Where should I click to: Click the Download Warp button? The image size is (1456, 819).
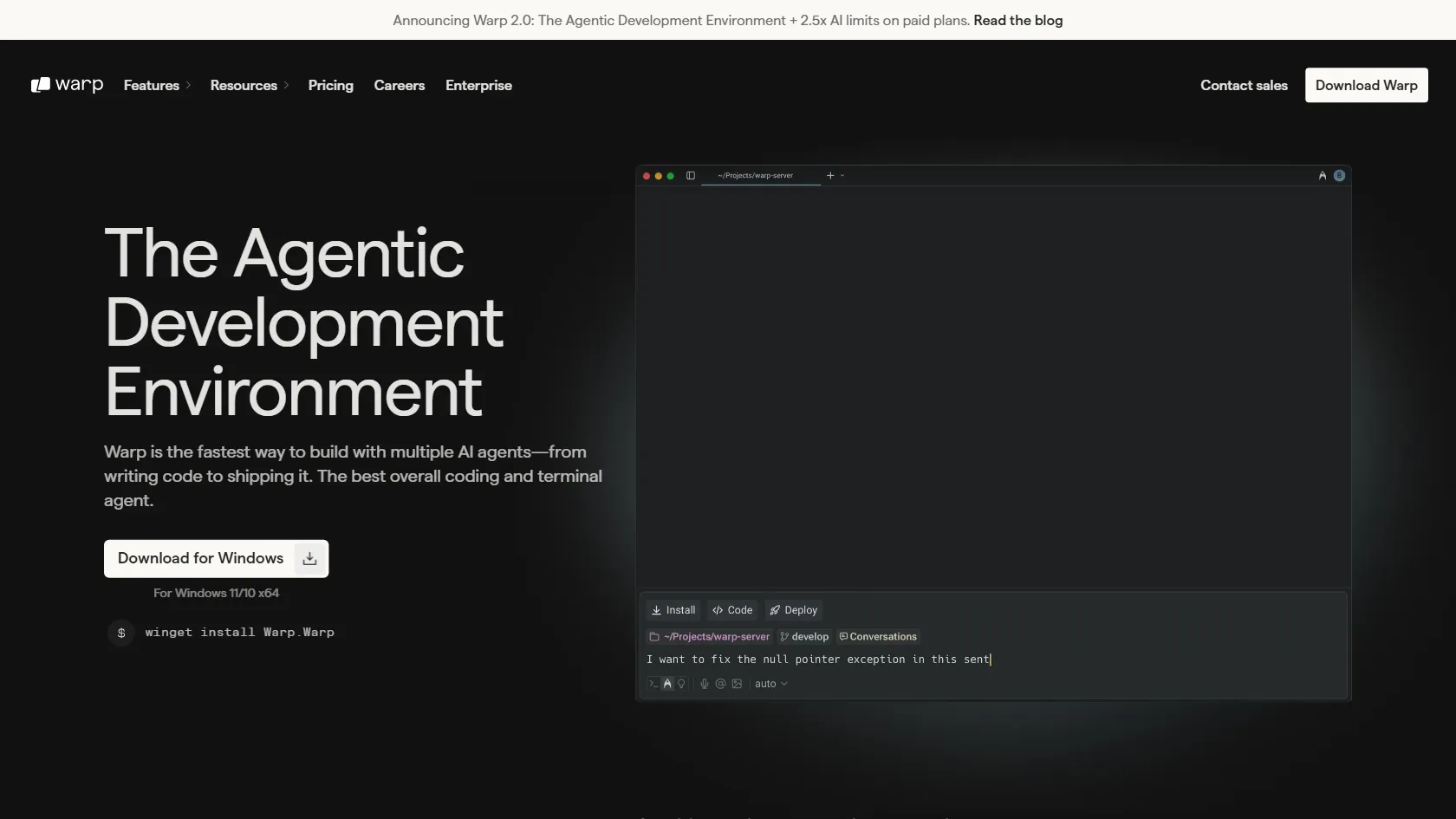1366,85
